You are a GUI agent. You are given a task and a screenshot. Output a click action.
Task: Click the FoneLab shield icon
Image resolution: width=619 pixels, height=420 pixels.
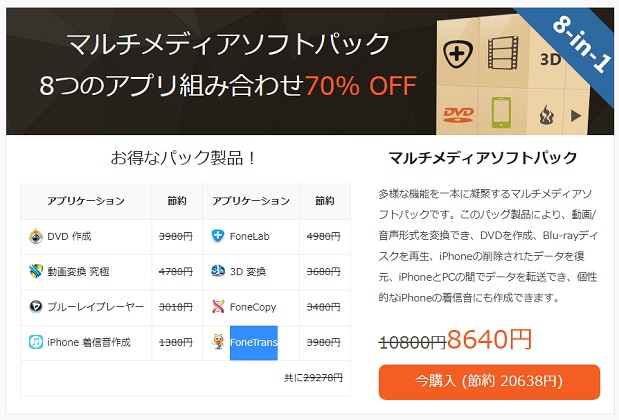(218, 237)
